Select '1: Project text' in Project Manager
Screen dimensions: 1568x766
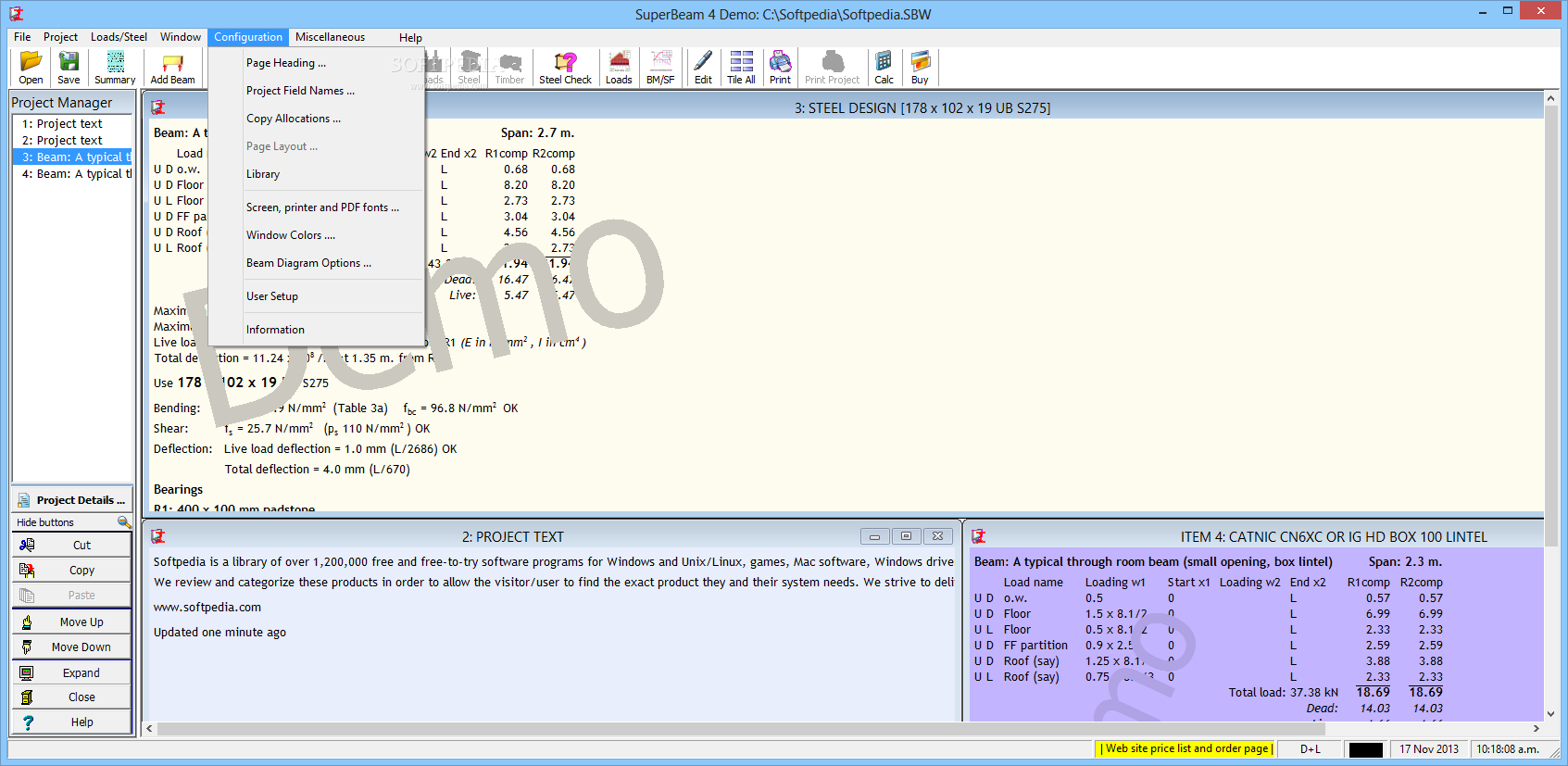point(72,123)
